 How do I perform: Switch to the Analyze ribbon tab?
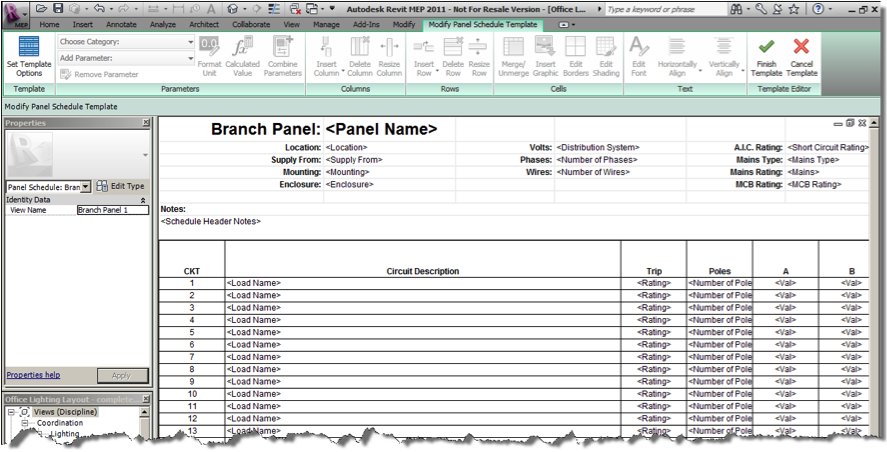point(162,24)
